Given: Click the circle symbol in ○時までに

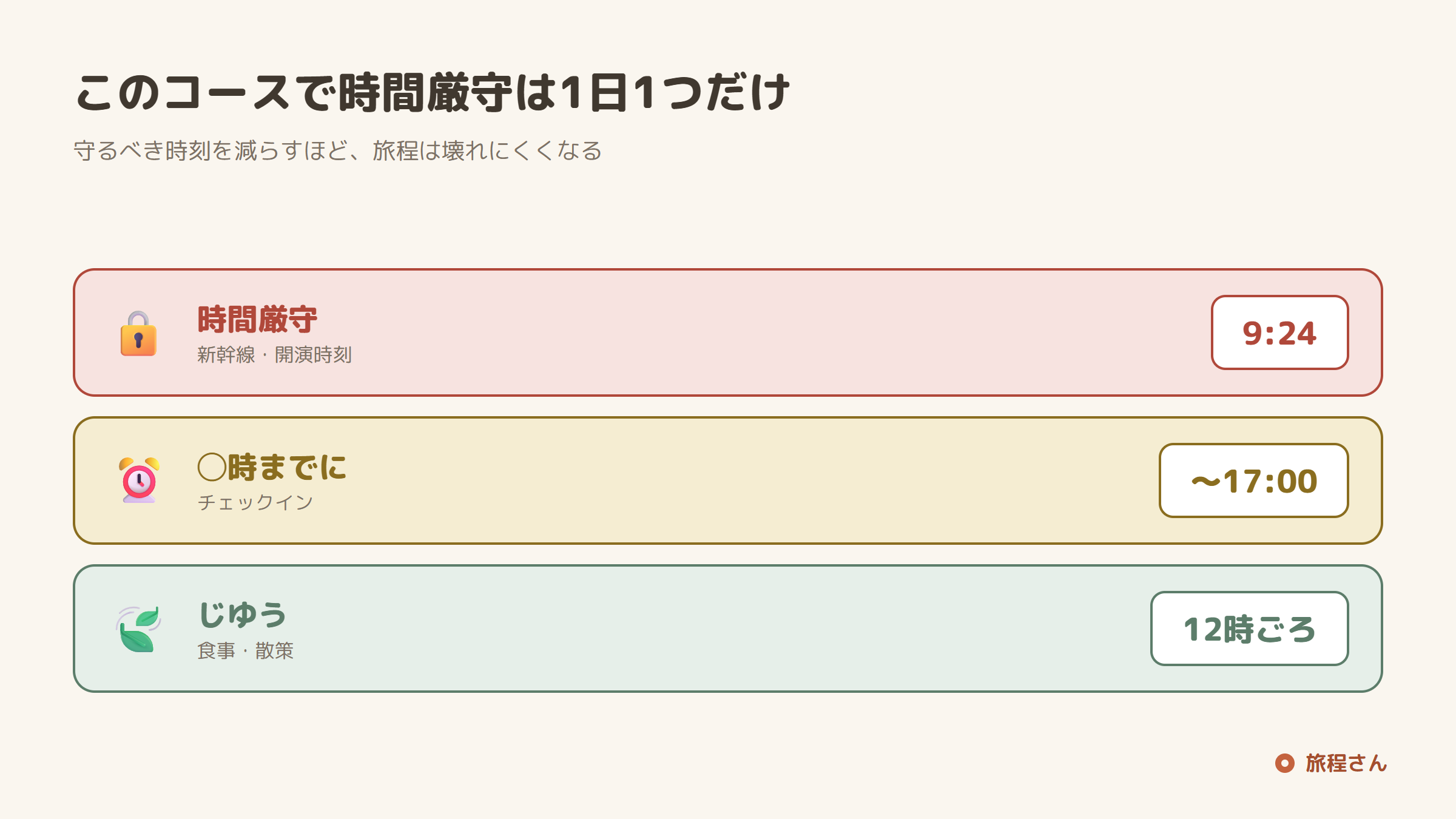Looking at the screenshot, I should [x=212, y=468].
